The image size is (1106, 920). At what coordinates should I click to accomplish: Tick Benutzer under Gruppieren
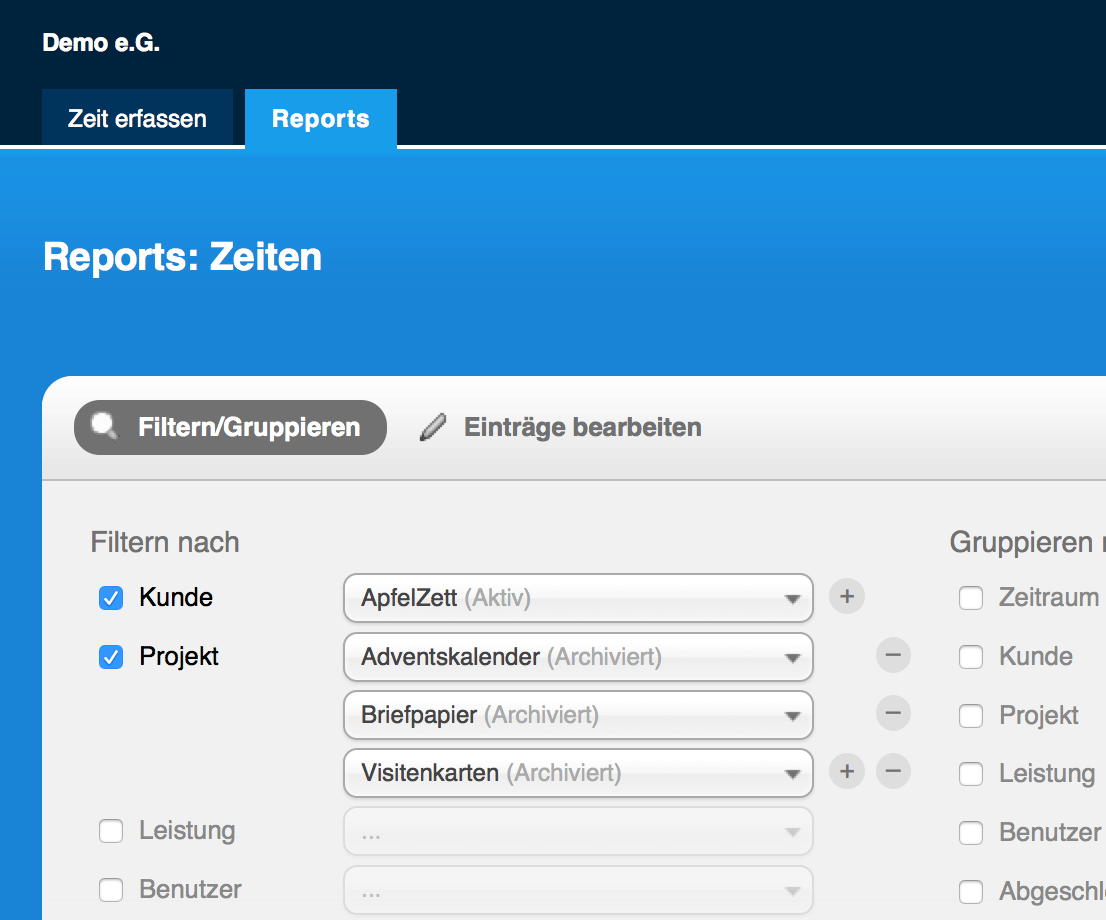971,833
